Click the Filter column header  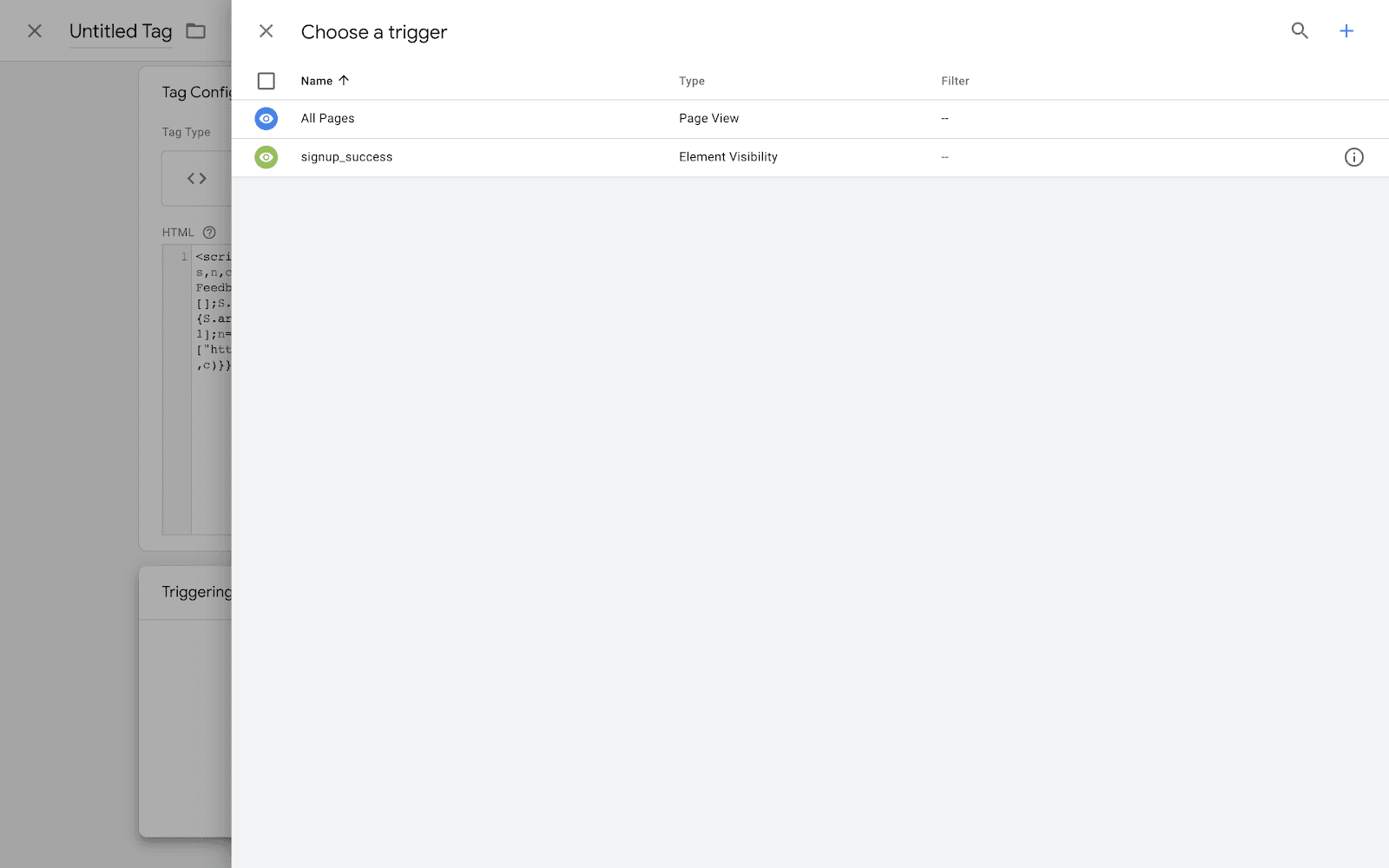(955, 81)
